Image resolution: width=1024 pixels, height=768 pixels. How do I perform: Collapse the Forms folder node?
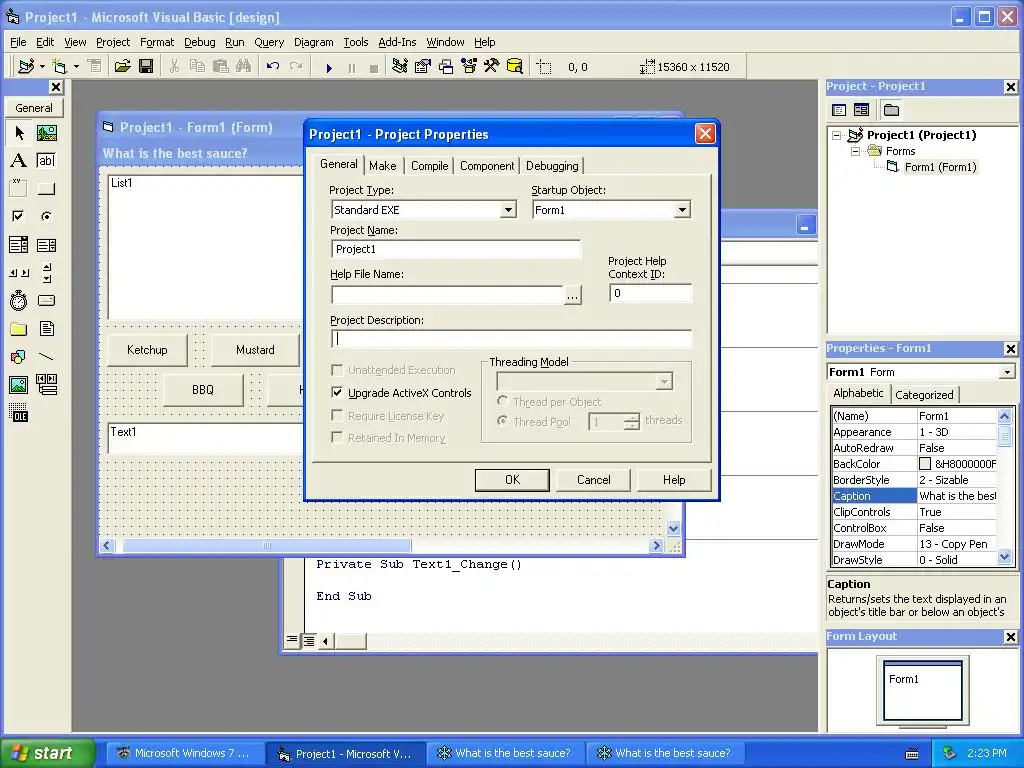(x=856, y=151)
